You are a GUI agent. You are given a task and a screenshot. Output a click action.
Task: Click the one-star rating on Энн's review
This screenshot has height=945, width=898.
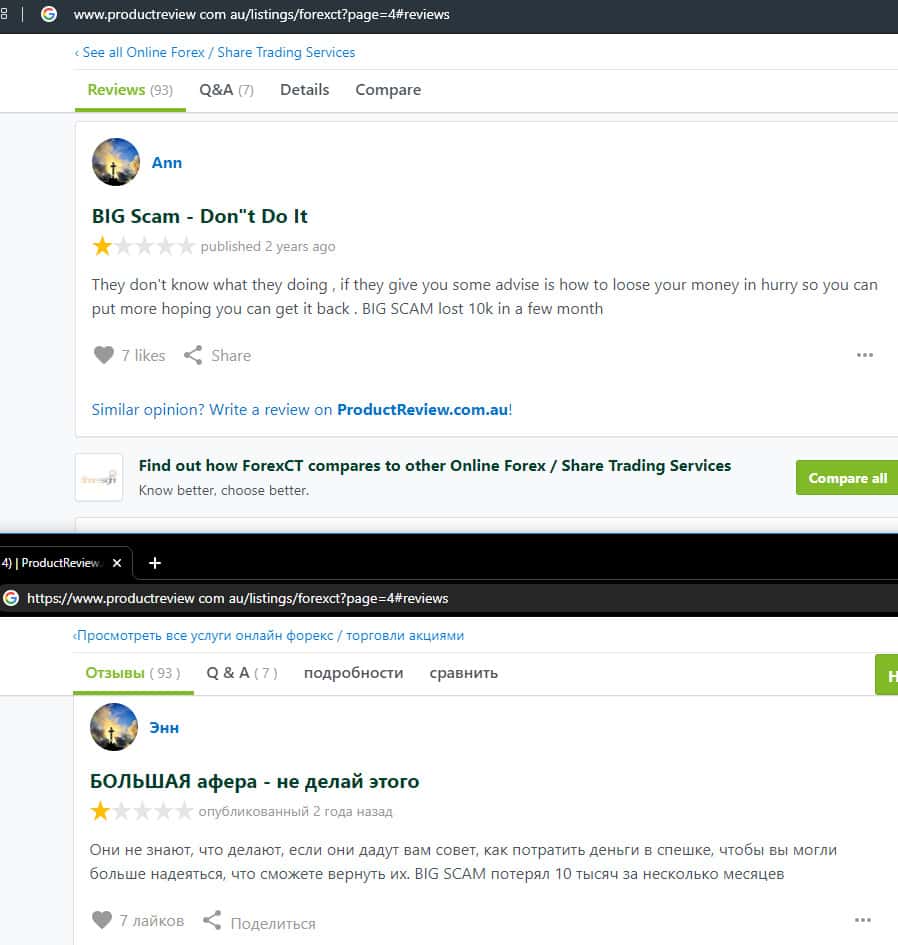click(x=142, y=811)
